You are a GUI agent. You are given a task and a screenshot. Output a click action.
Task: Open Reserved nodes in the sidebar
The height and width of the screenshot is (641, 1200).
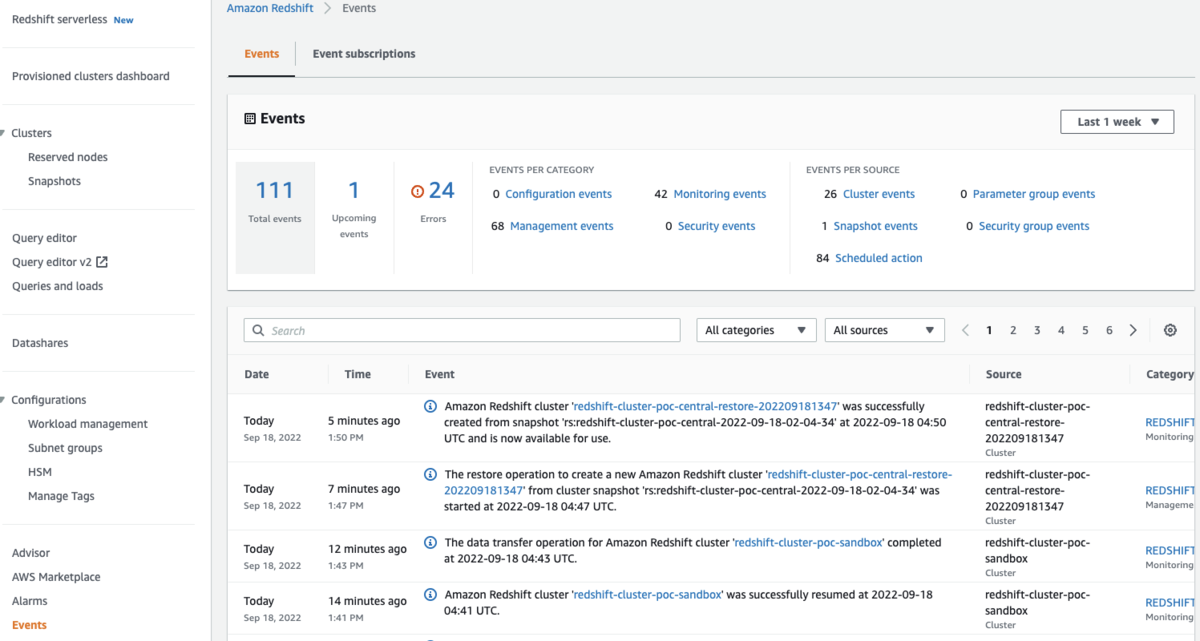[68, 157]
